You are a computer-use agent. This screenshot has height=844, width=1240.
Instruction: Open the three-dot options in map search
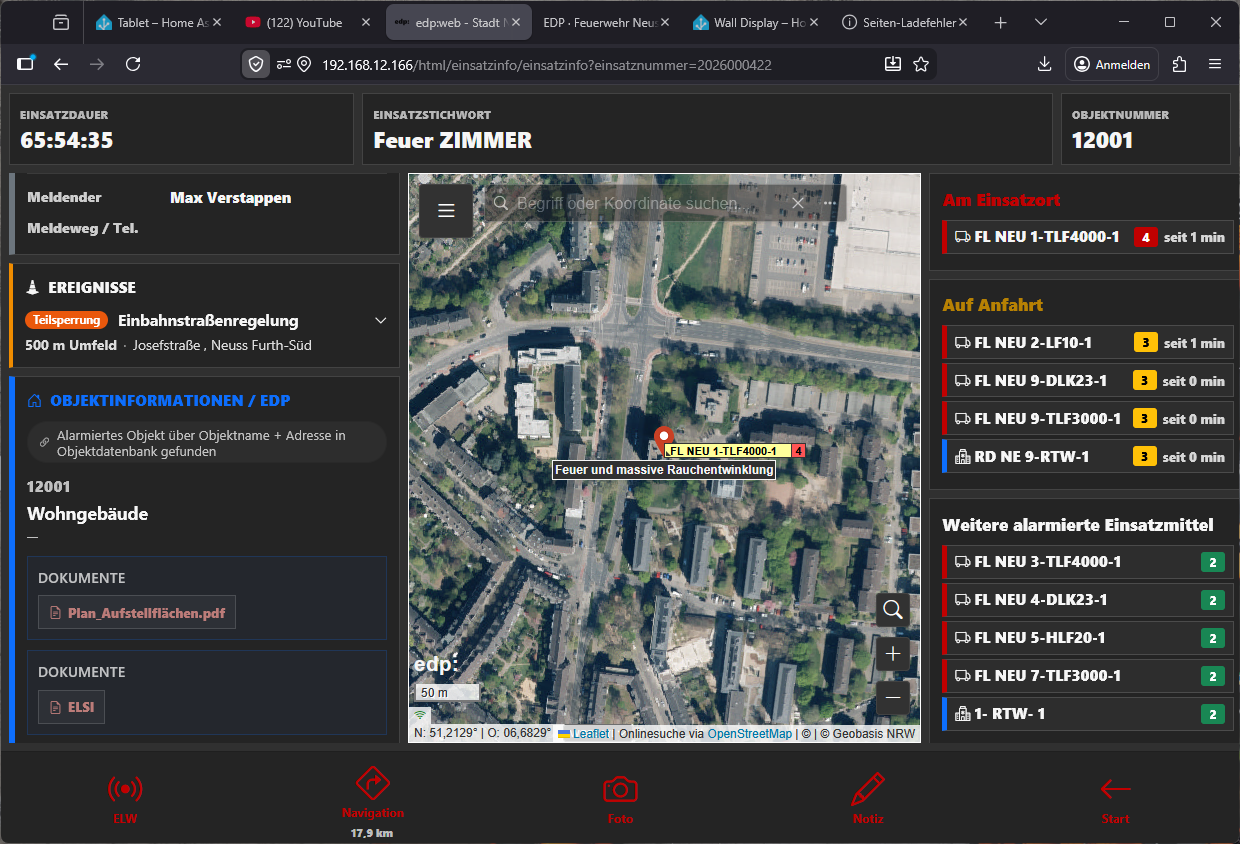click(829, 204)
